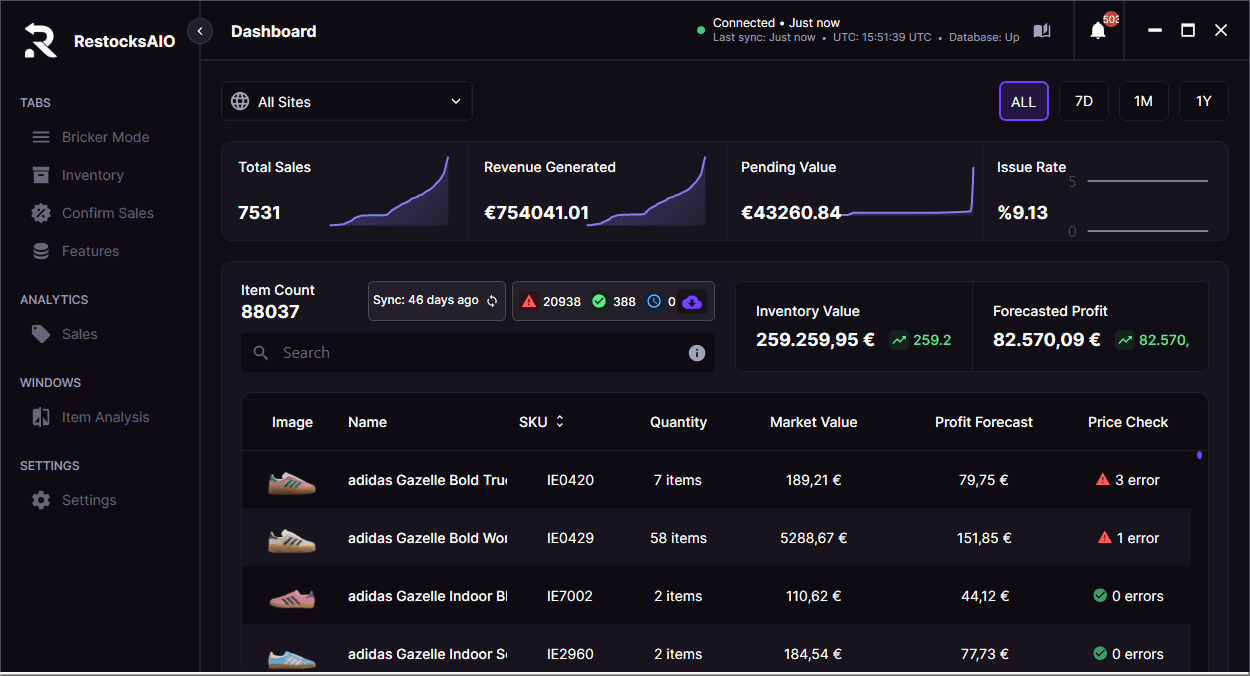Click 0 errors check icon for IE2960
Image resolution: width=1250 pixels, height=676 pixels.
[x=1100, y=654]
